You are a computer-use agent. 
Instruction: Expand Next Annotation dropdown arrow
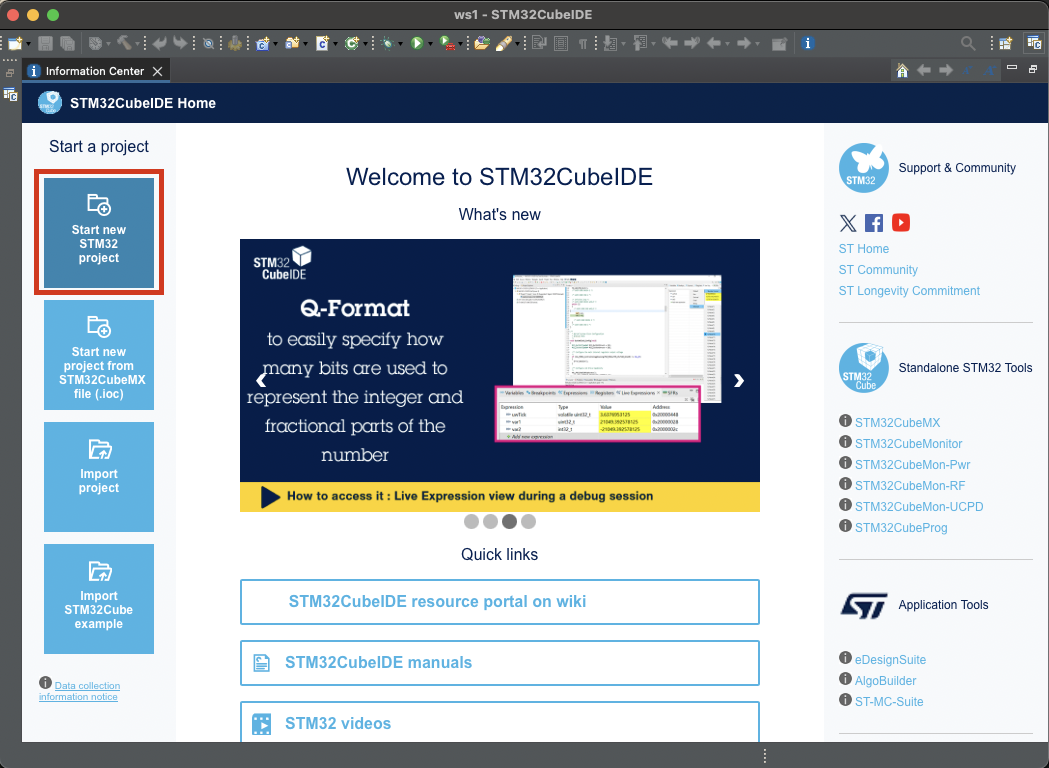(623, 44)
